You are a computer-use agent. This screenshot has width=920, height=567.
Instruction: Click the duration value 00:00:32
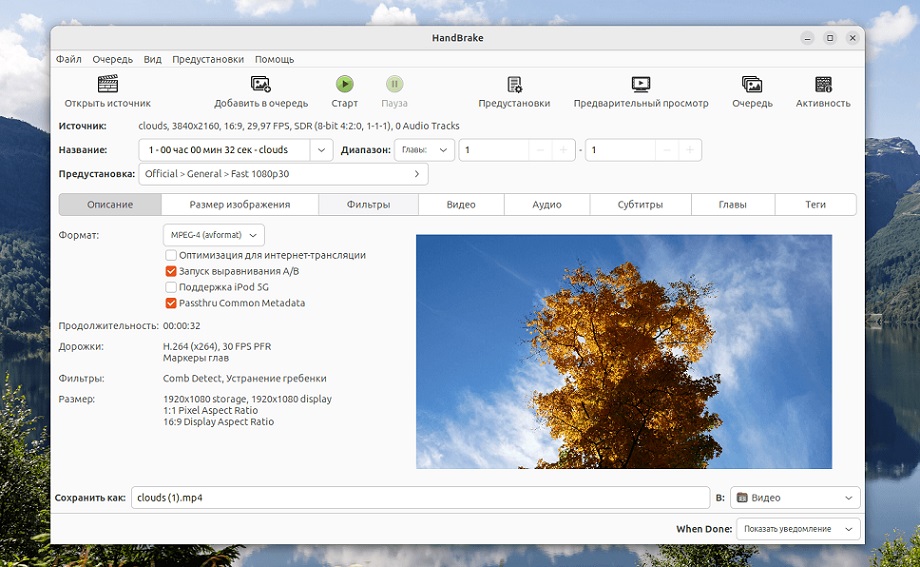(x=181, y=326)
